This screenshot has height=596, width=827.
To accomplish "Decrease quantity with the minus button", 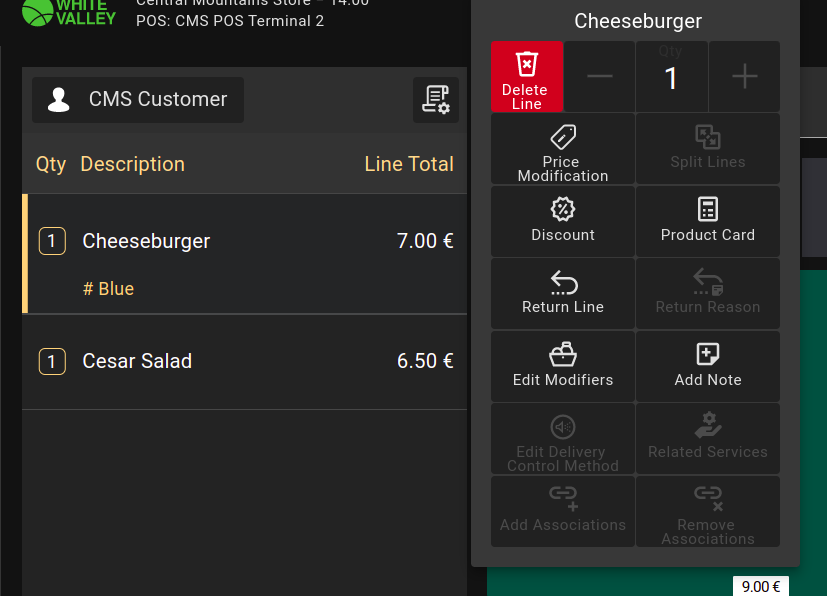I will point(600,77).
